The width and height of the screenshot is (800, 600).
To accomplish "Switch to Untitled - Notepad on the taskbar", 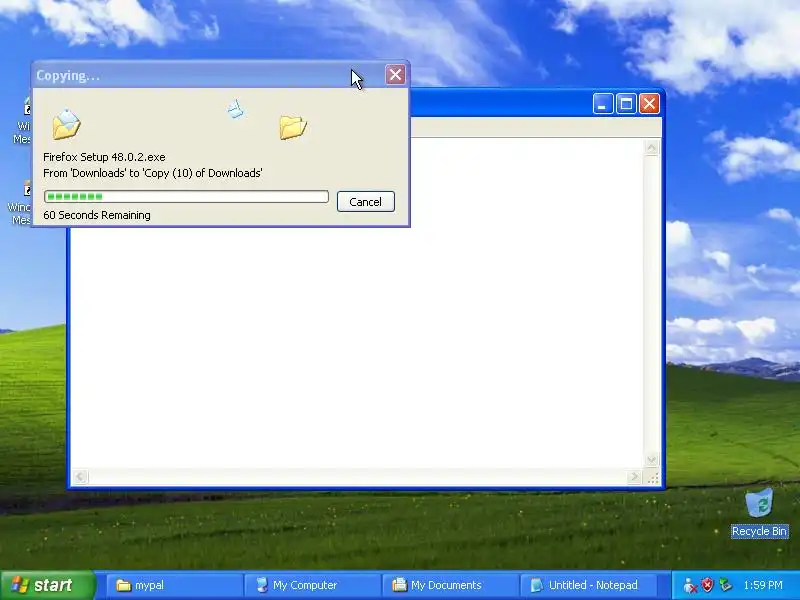I will click(x=588, y=585).
